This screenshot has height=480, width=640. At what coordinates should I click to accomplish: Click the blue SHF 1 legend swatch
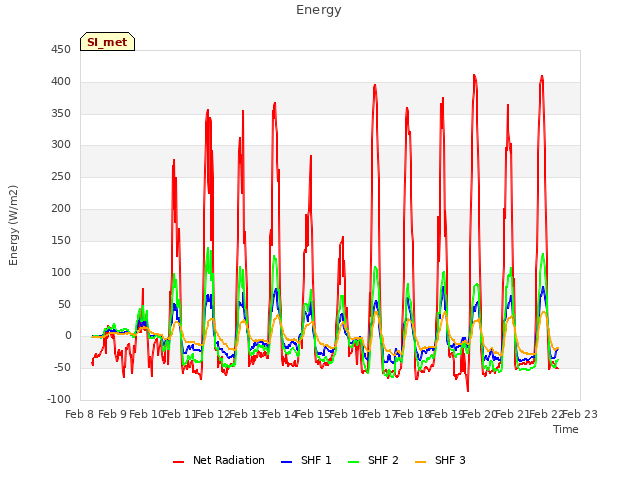point(287,462)
